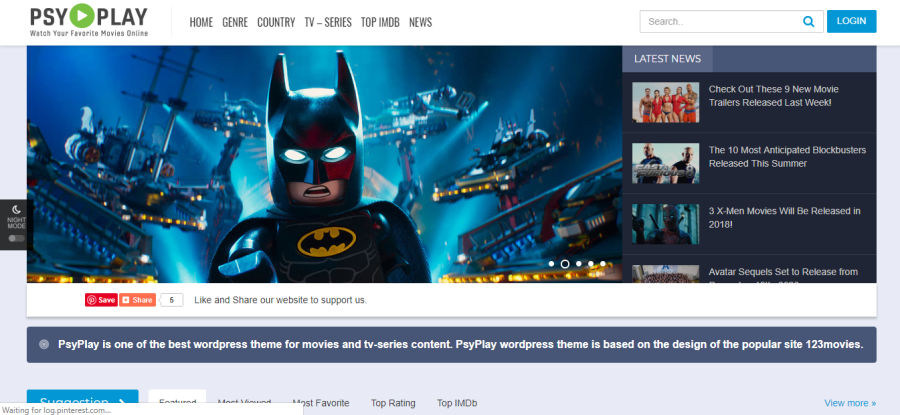The width and height of the screenshot is (900, 415).
Task: Click the icon before PsyPlay announcement text
Action: pyautogui.click(x=44, y=344)
